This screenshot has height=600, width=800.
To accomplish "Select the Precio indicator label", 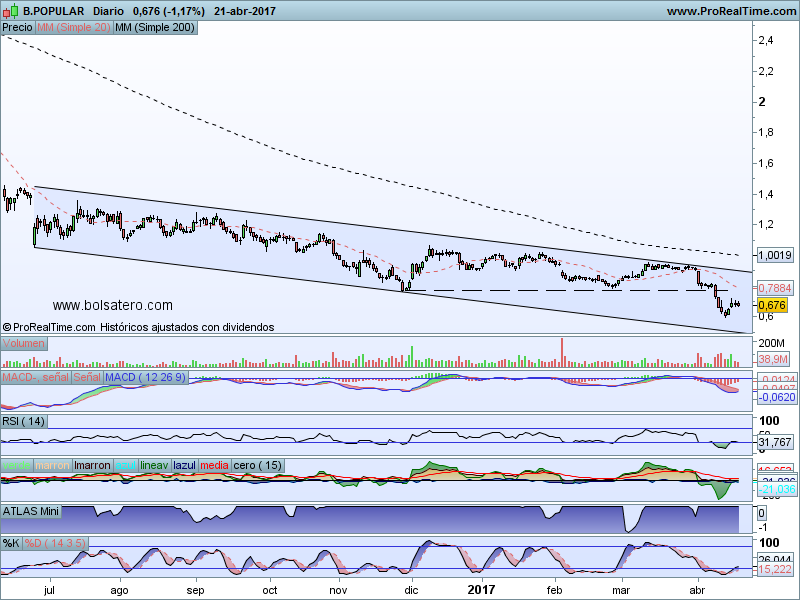I will point(17,28).
